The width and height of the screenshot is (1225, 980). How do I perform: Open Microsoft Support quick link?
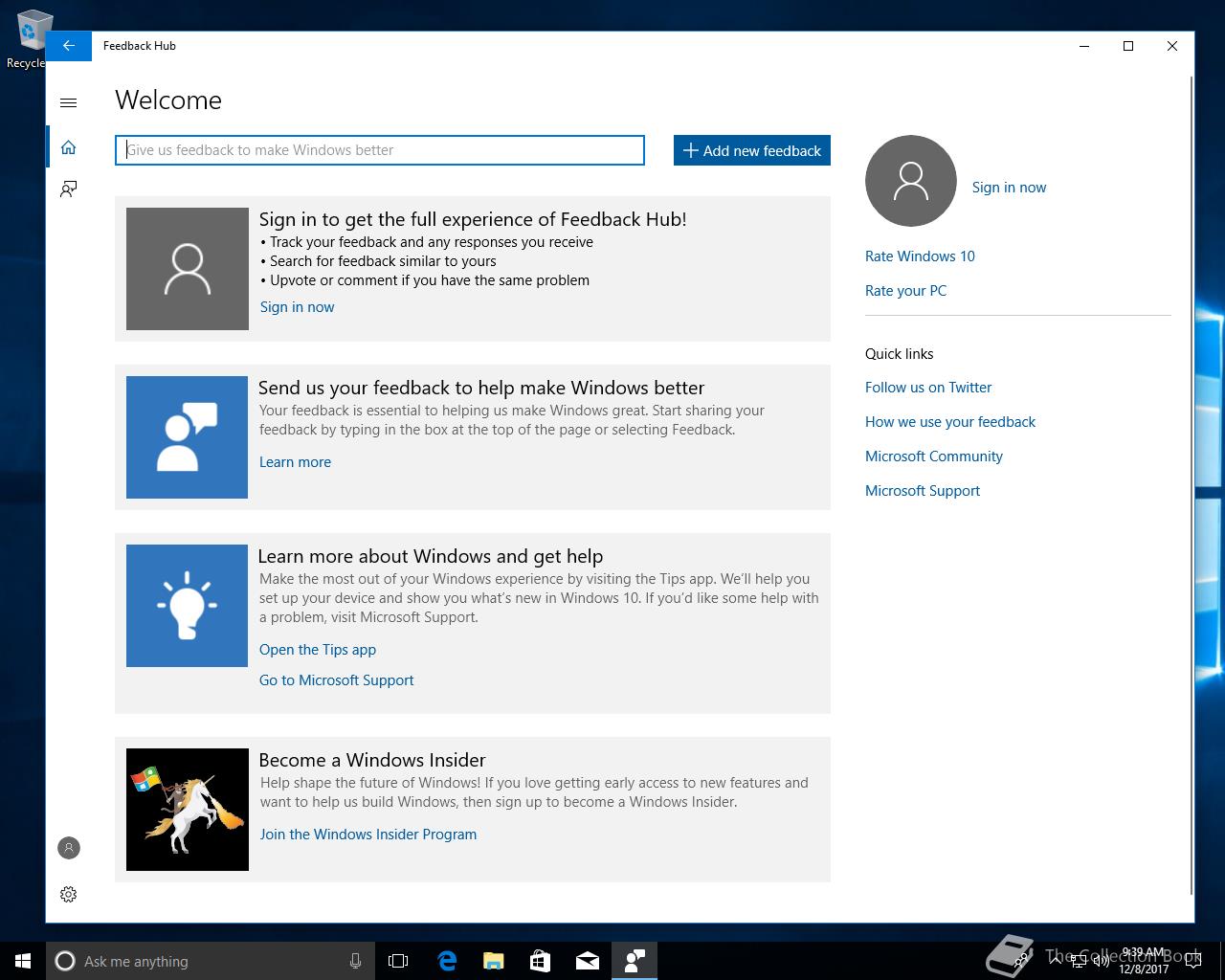tap(923, 491)
